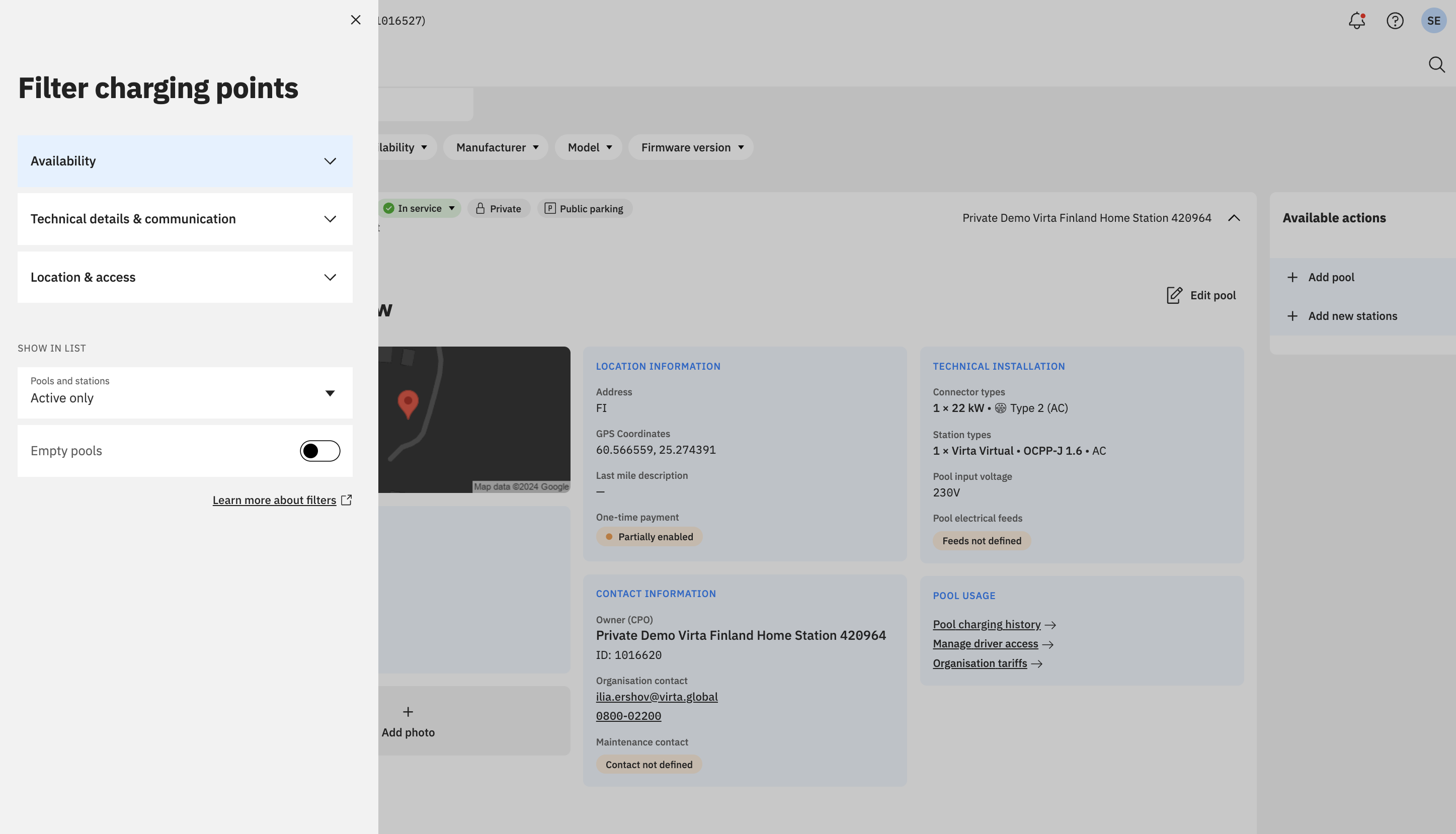The image size is (1456, 834).
Task: Open the Firmware version filter dropdown
Action: pos(691,147)
